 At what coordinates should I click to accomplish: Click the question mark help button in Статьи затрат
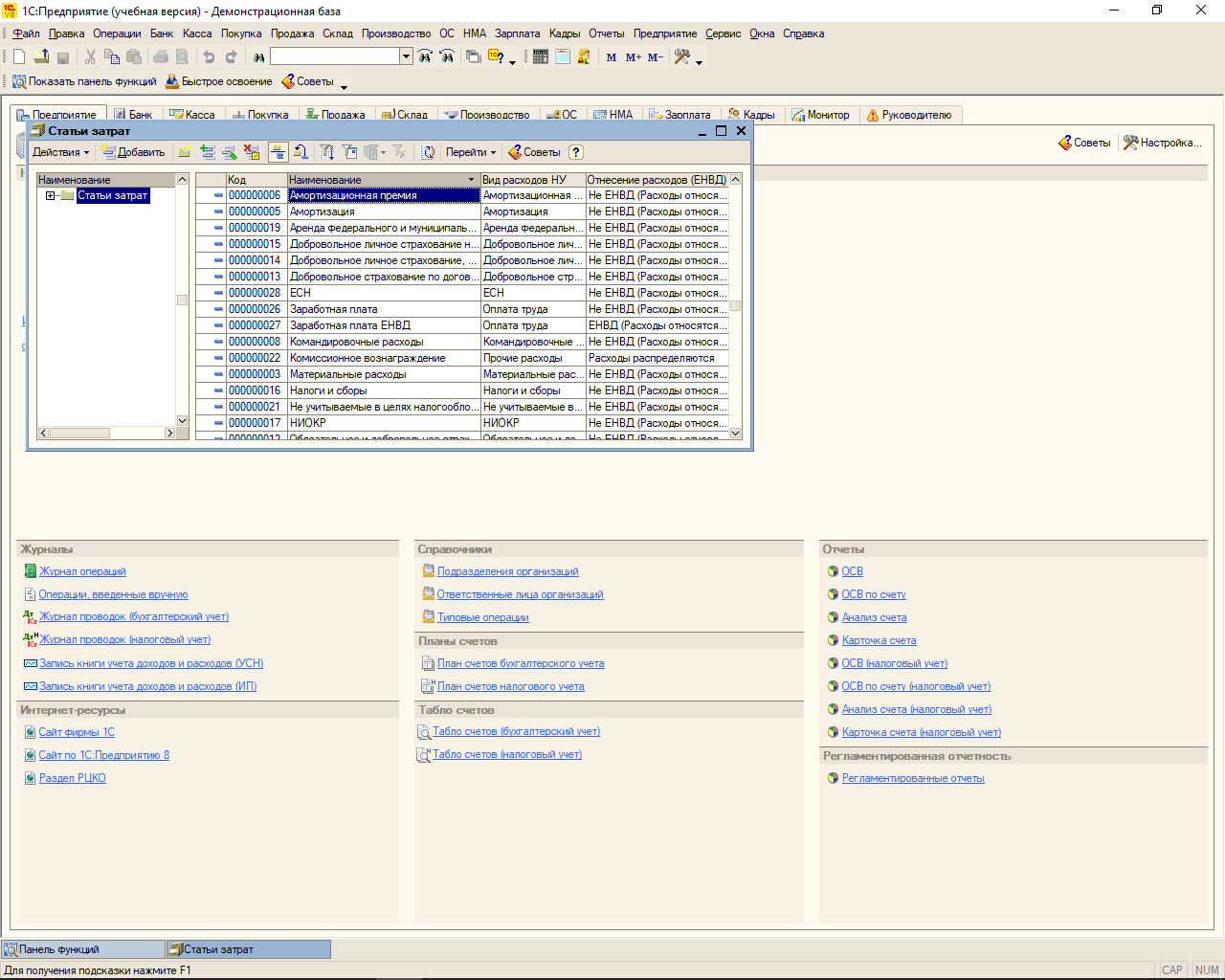575,152
